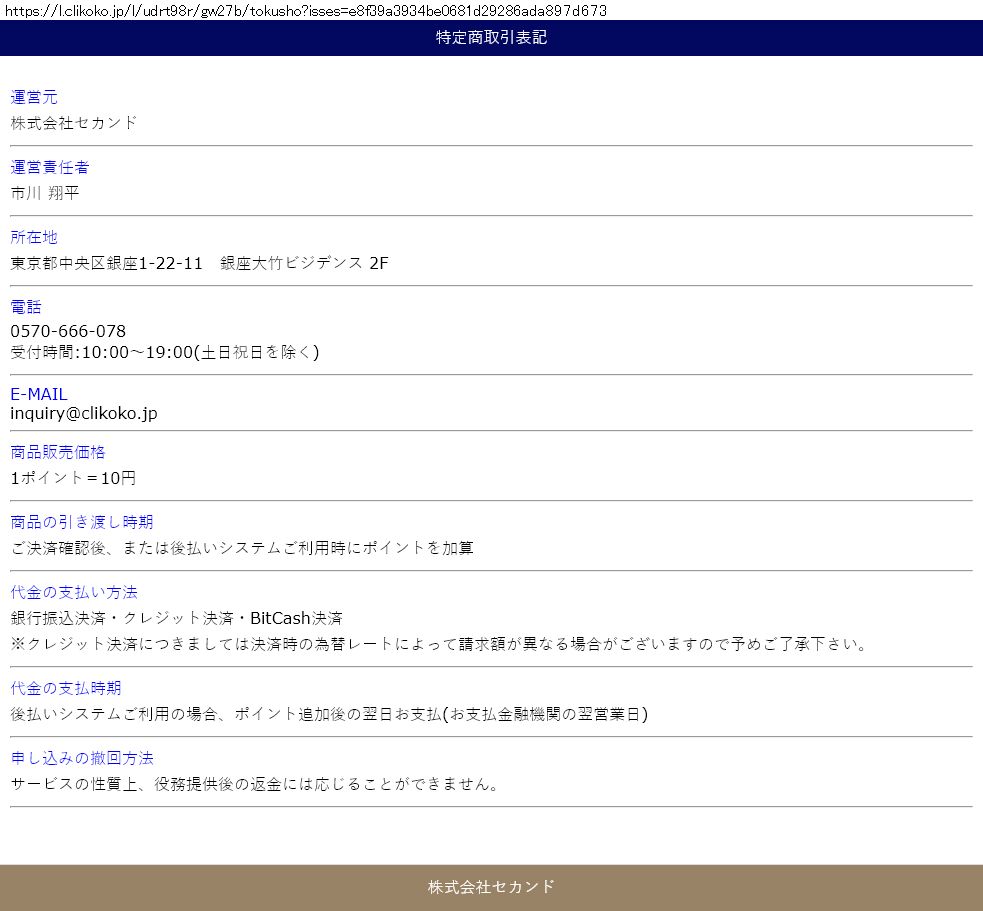
Task: Click the ※クレジット決済 exchange rate note
Action: click(x=439, y=644)
